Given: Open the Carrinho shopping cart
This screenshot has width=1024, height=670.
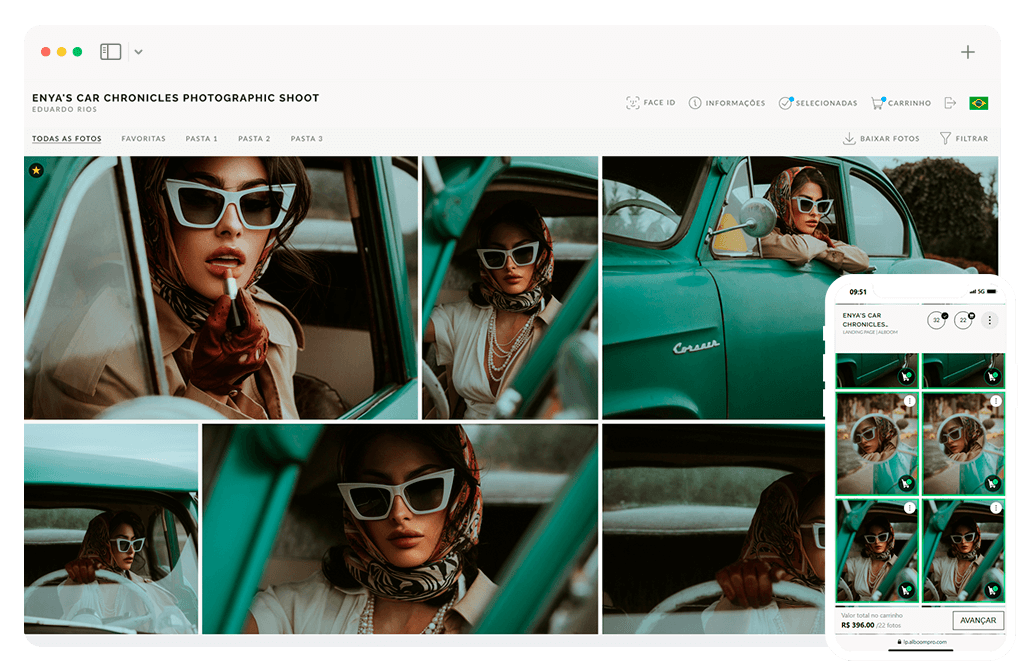Looking at the screenshot, I should click(x=900, y=103).
